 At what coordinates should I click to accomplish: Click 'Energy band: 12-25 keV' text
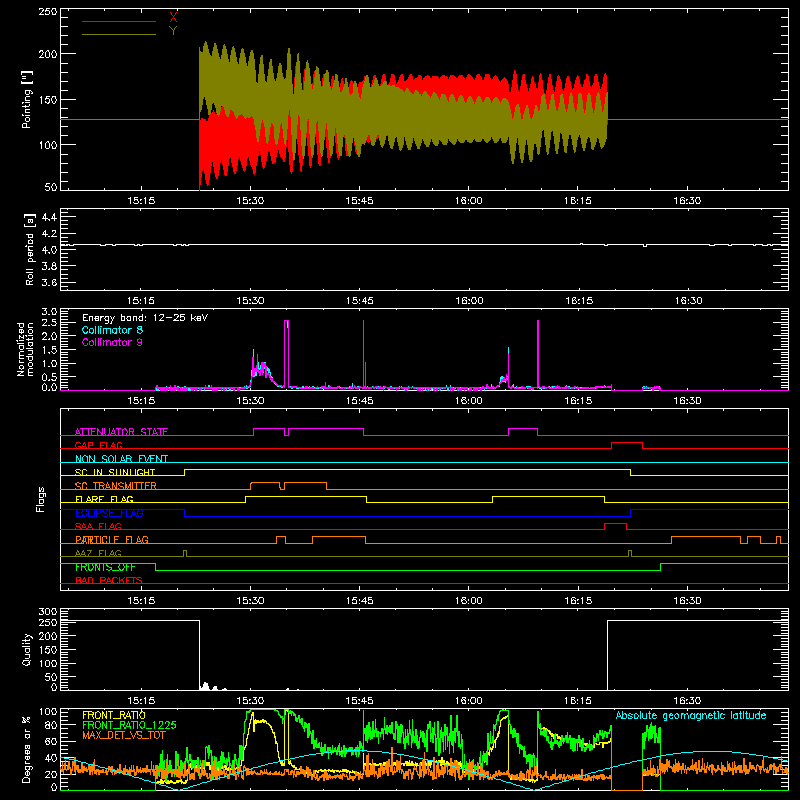(145, 318)
